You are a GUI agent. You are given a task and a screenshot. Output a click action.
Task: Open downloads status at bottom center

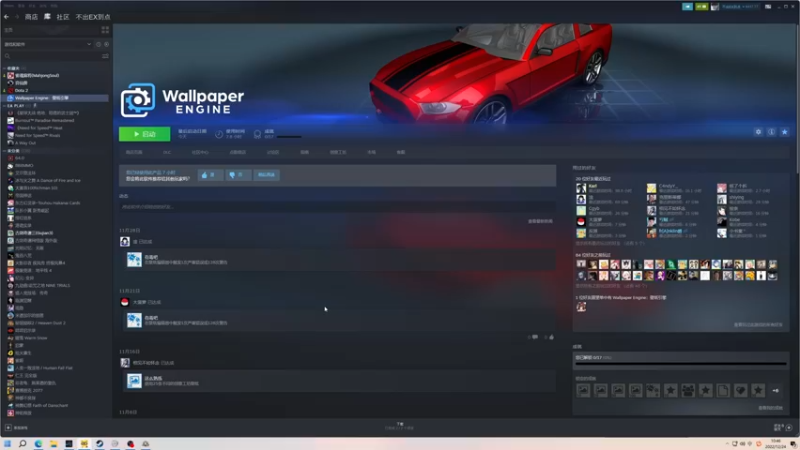(x=399, y=426)
